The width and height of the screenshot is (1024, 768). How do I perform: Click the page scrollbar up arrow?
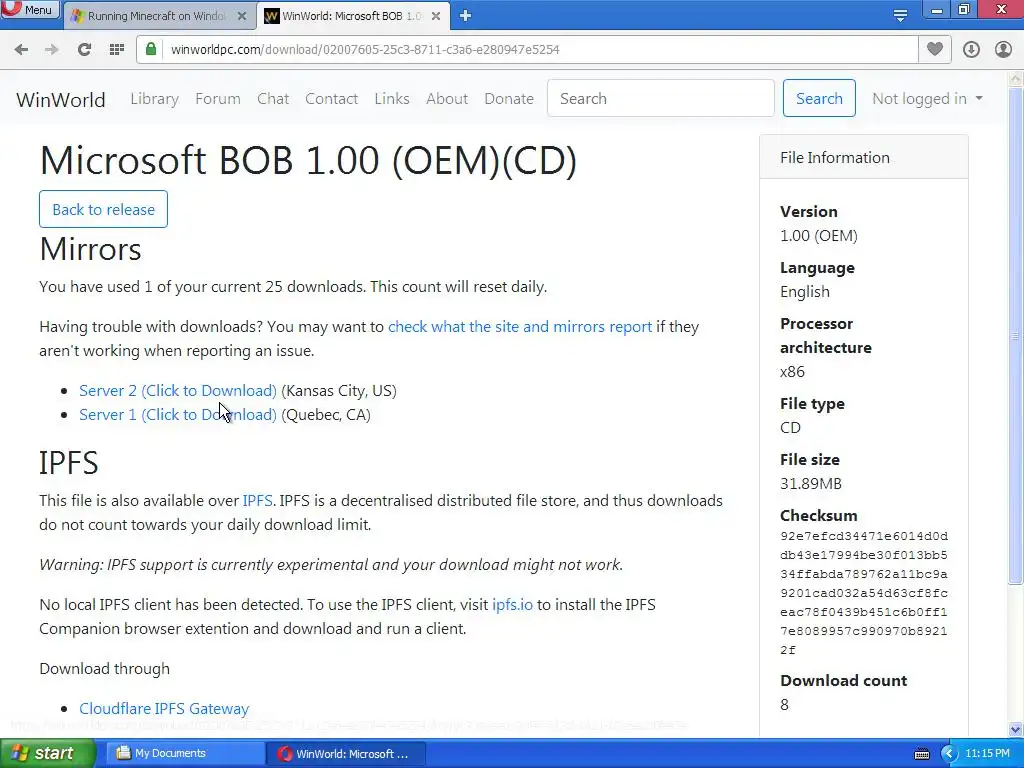click(x=1016, y=78)
